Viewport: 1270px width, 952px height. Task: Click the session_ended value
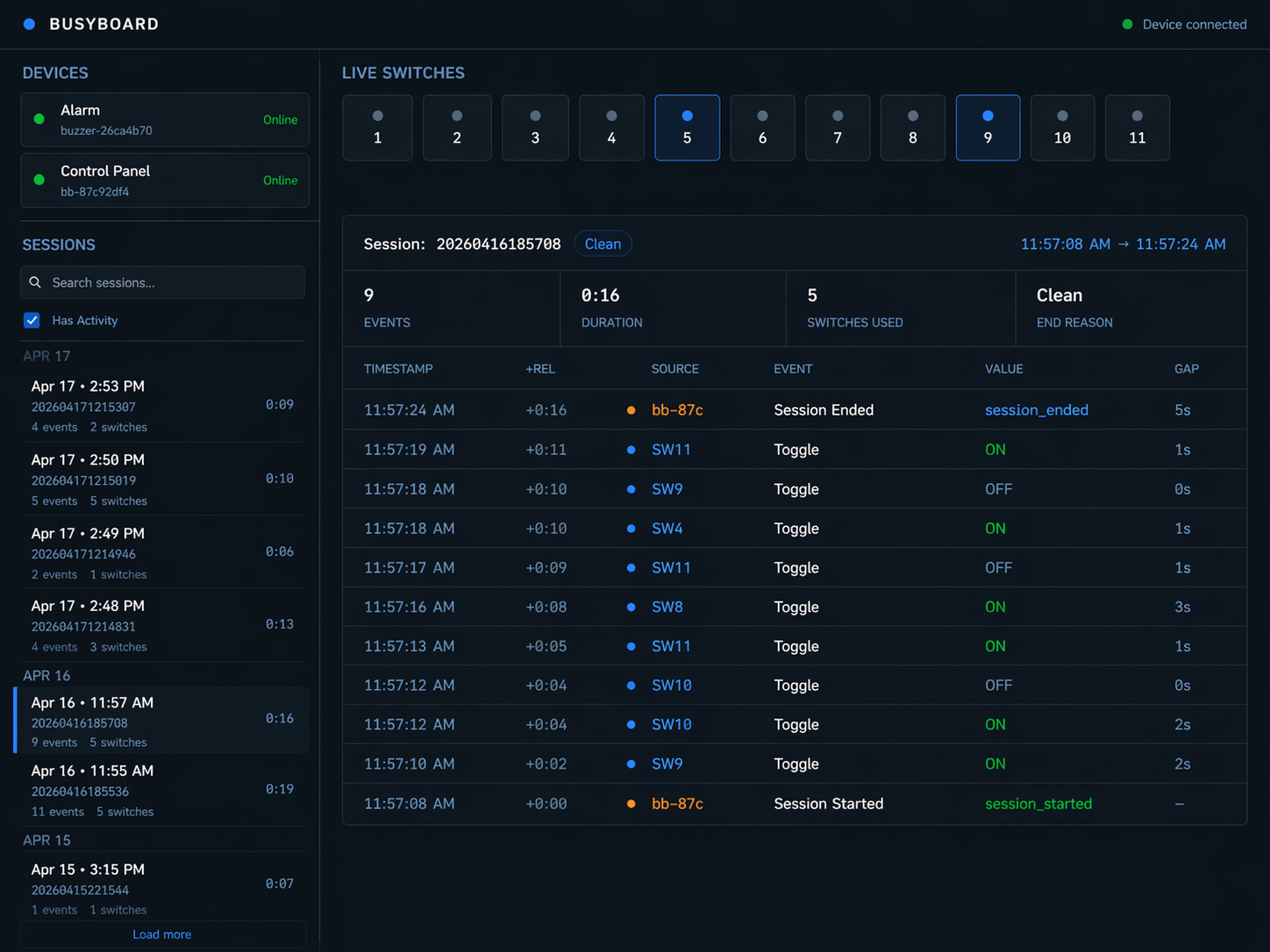coord(1037,410)
